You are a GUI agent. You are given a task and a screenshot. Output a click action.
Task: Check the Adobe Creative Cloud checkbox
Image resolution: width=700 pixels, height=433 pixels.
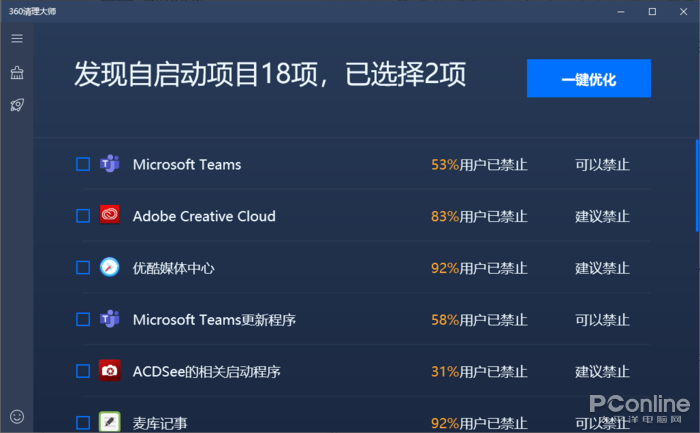(83, 216)
